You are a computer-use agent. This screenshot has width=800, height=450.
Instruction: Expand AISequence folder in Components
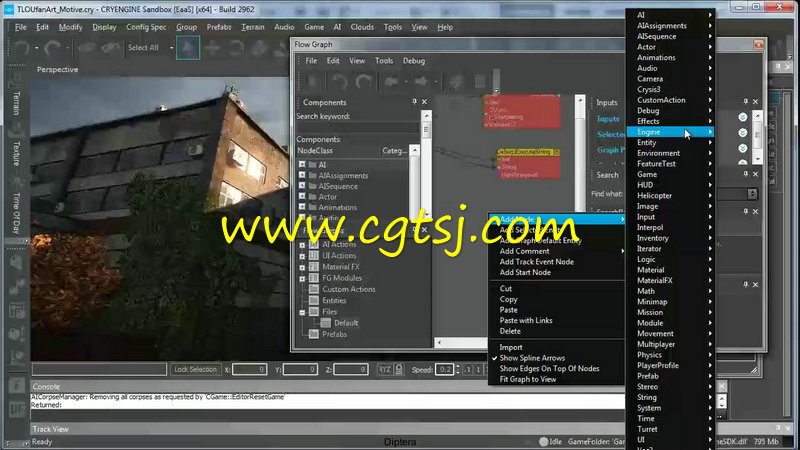(x=302, y=186)
